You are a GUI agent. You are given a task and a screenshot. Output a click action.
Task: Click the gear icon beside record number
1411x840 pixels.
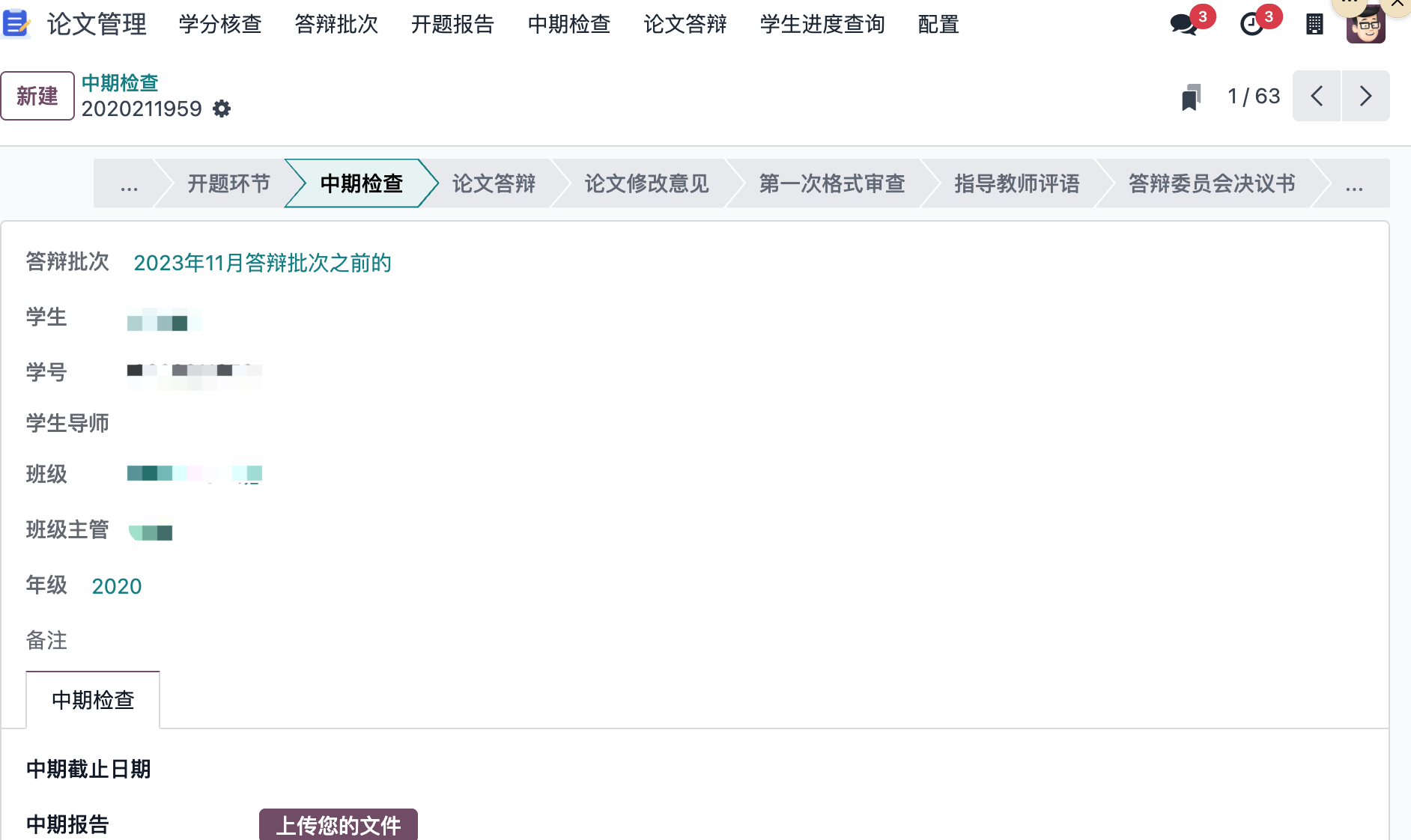(222, 109)
